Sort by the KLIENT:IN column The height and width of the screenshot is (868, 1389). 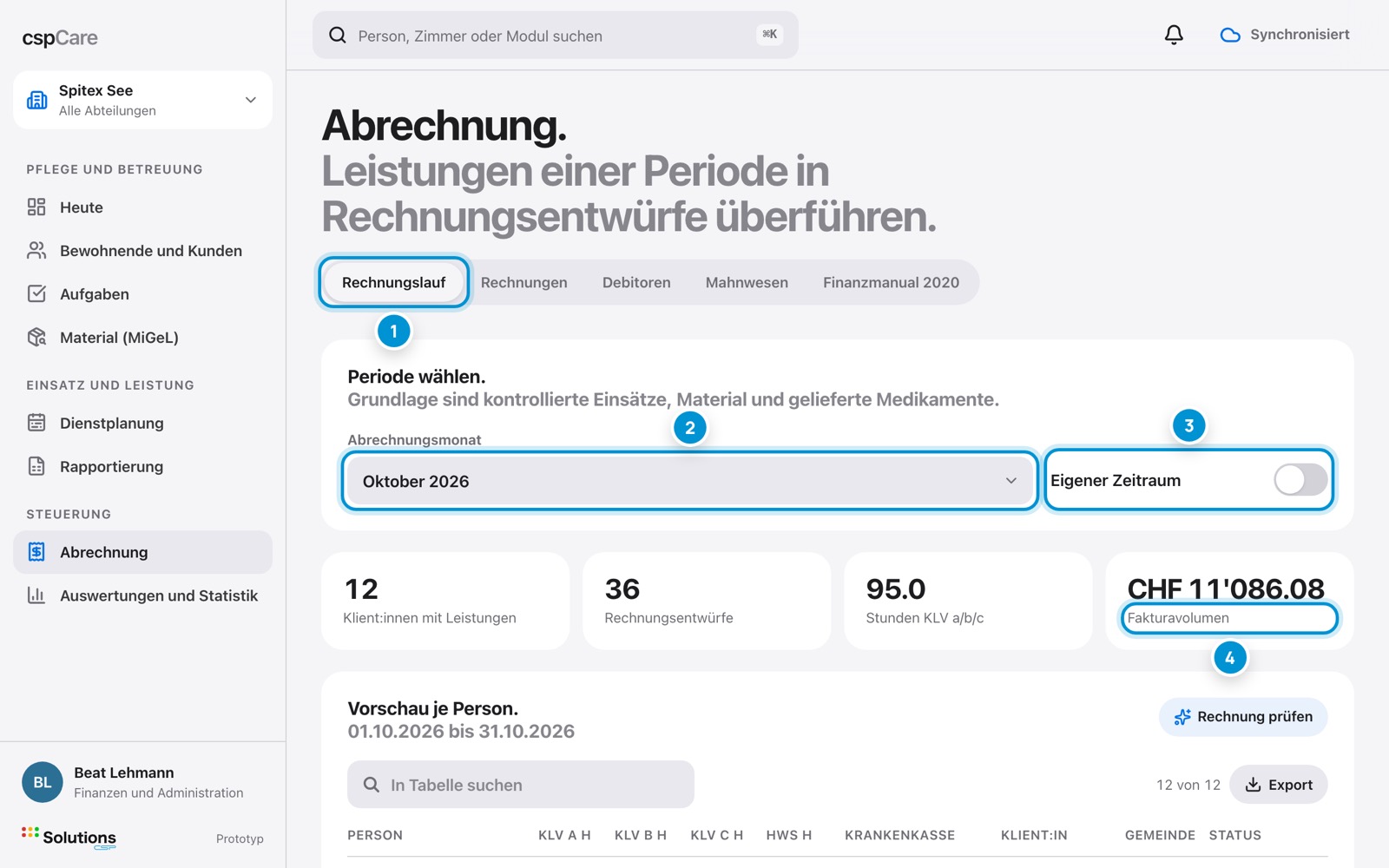pyautogui.click(x=1034, y=835)
